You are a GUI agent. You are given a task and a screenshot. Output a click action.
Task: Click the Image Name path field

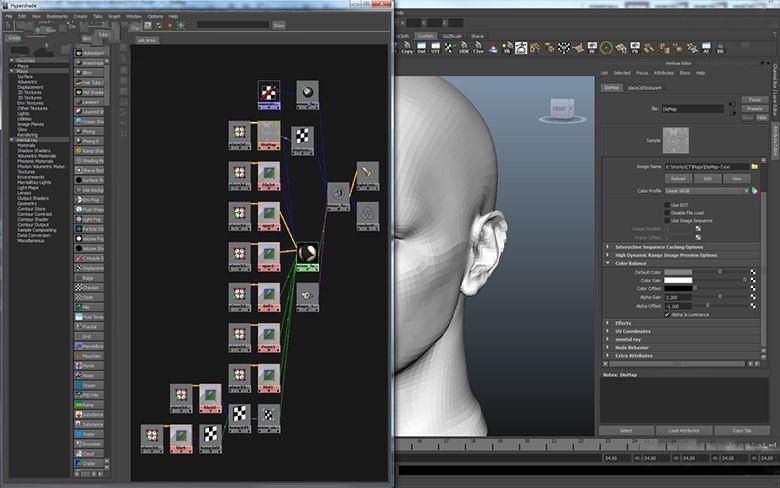pos(707,167)
